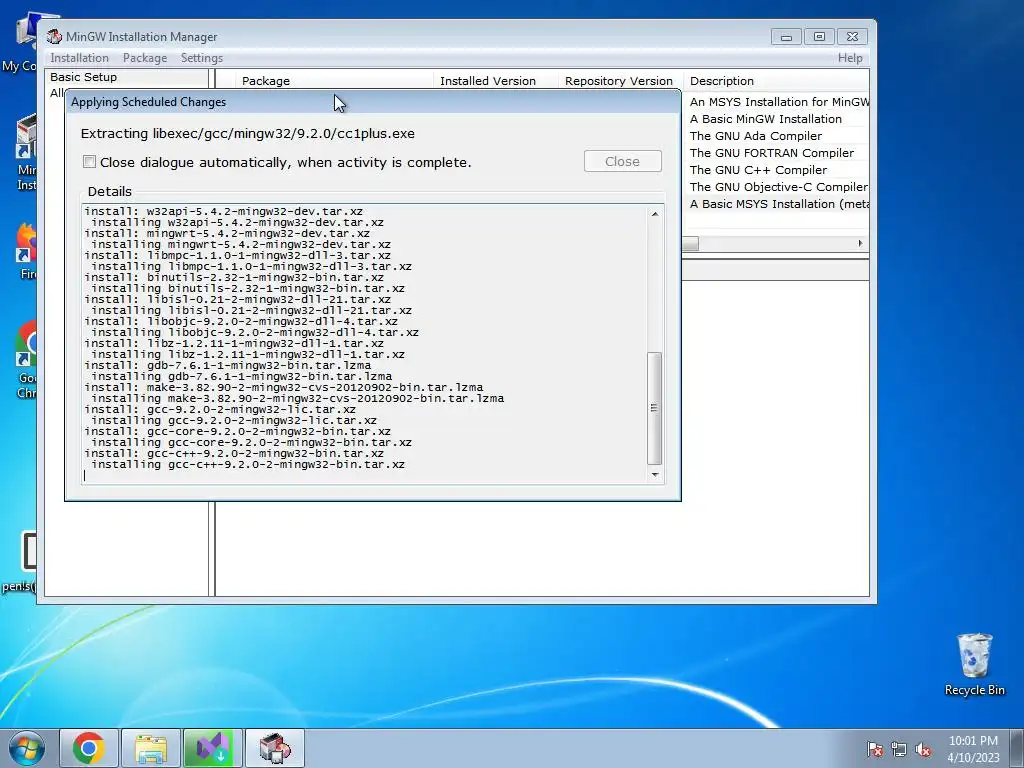
Task: Minimize the MinGW Installation Manager window
Action: click(786, 37)
